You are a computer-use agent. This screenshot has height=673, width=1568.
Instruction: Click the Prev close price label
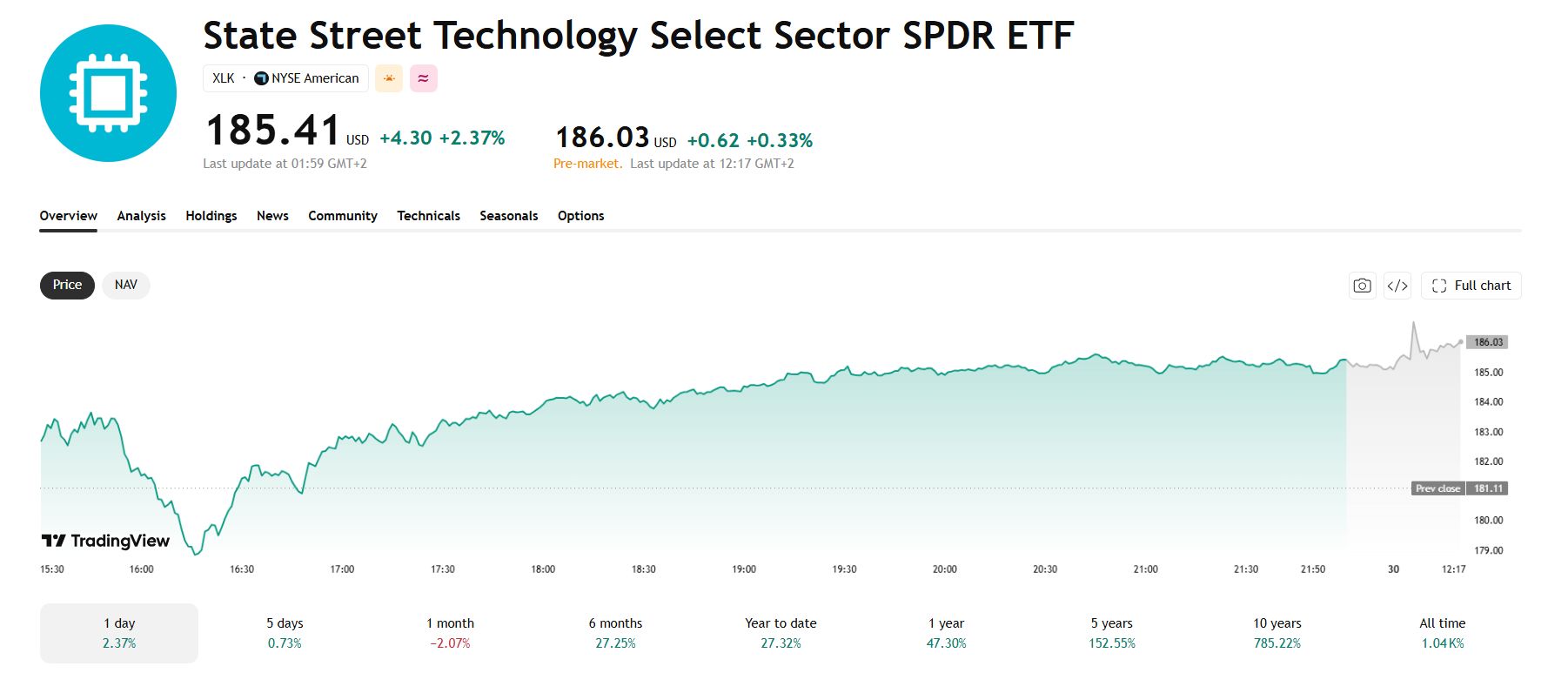tap(1437, 488)
